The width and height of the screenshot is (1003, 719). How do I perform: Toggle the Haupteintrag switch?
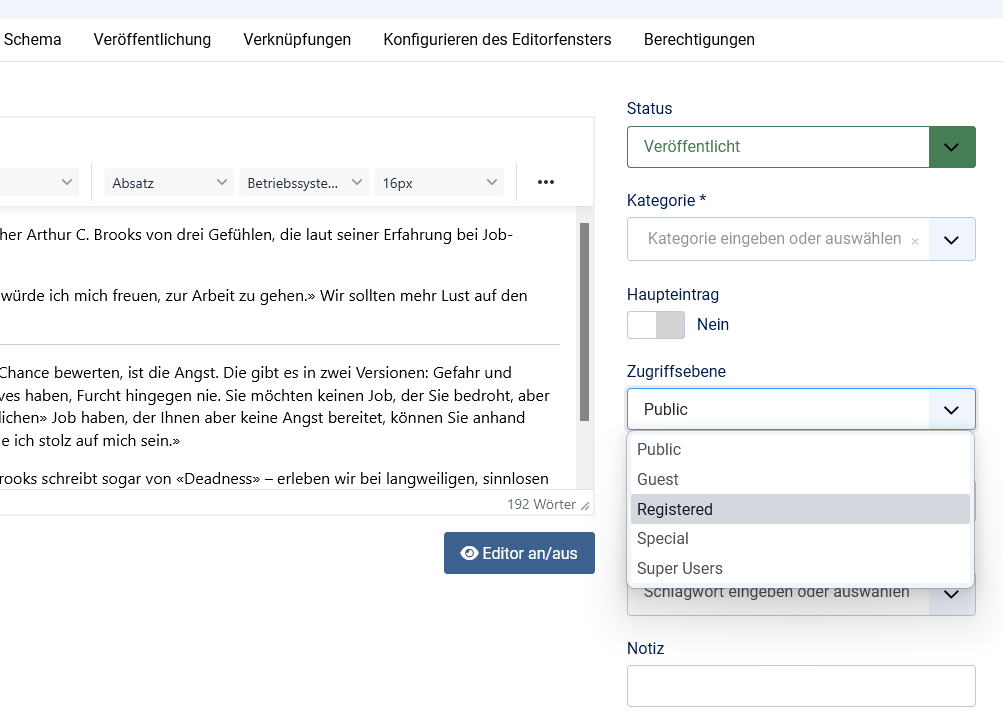pyautogui.click(x=656, y=325)
